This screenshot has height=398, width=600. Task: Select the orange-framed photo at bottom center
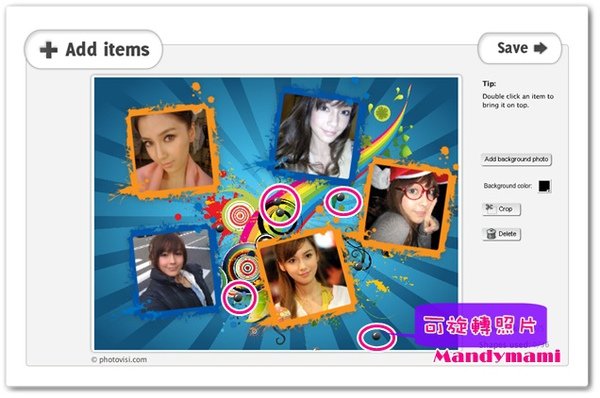307,277
